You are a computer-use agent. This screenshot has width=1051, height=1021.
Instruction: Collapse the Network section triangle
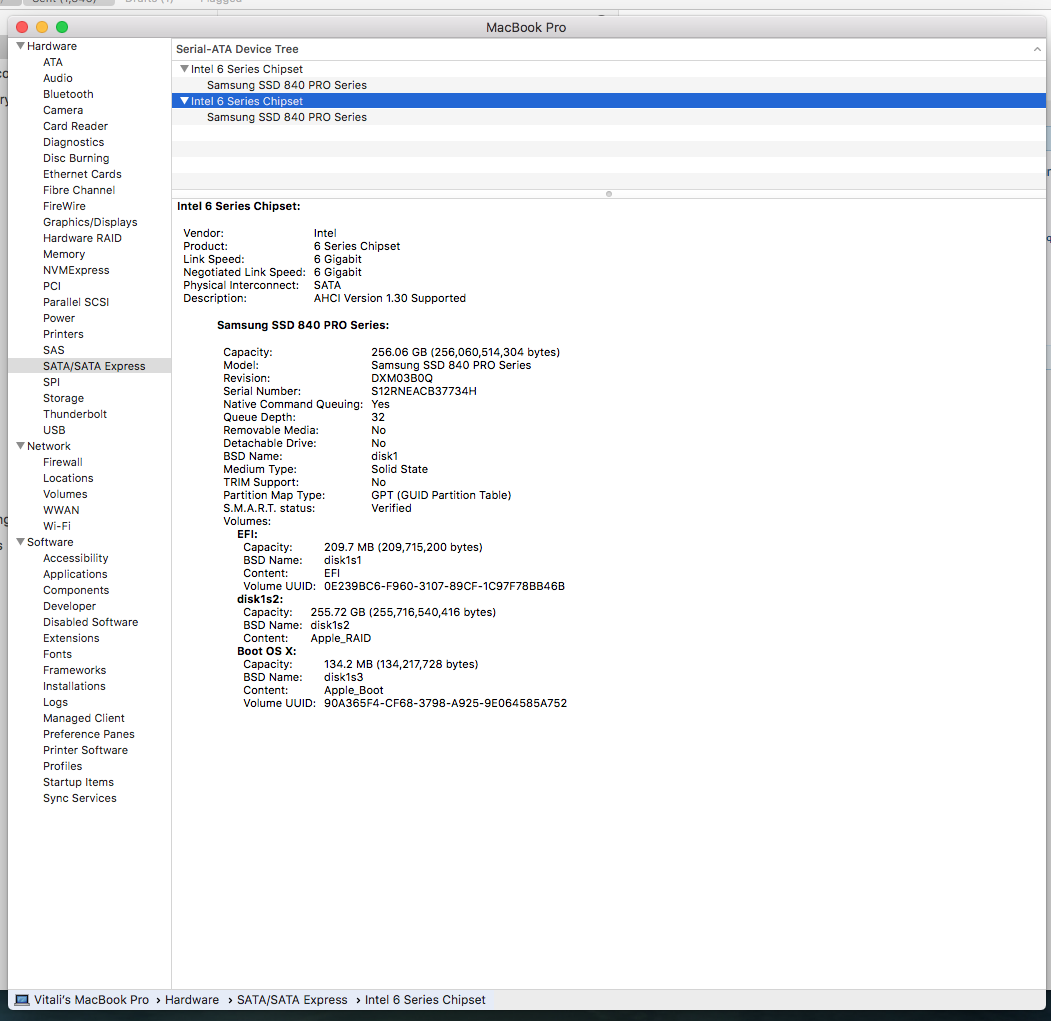21,446
